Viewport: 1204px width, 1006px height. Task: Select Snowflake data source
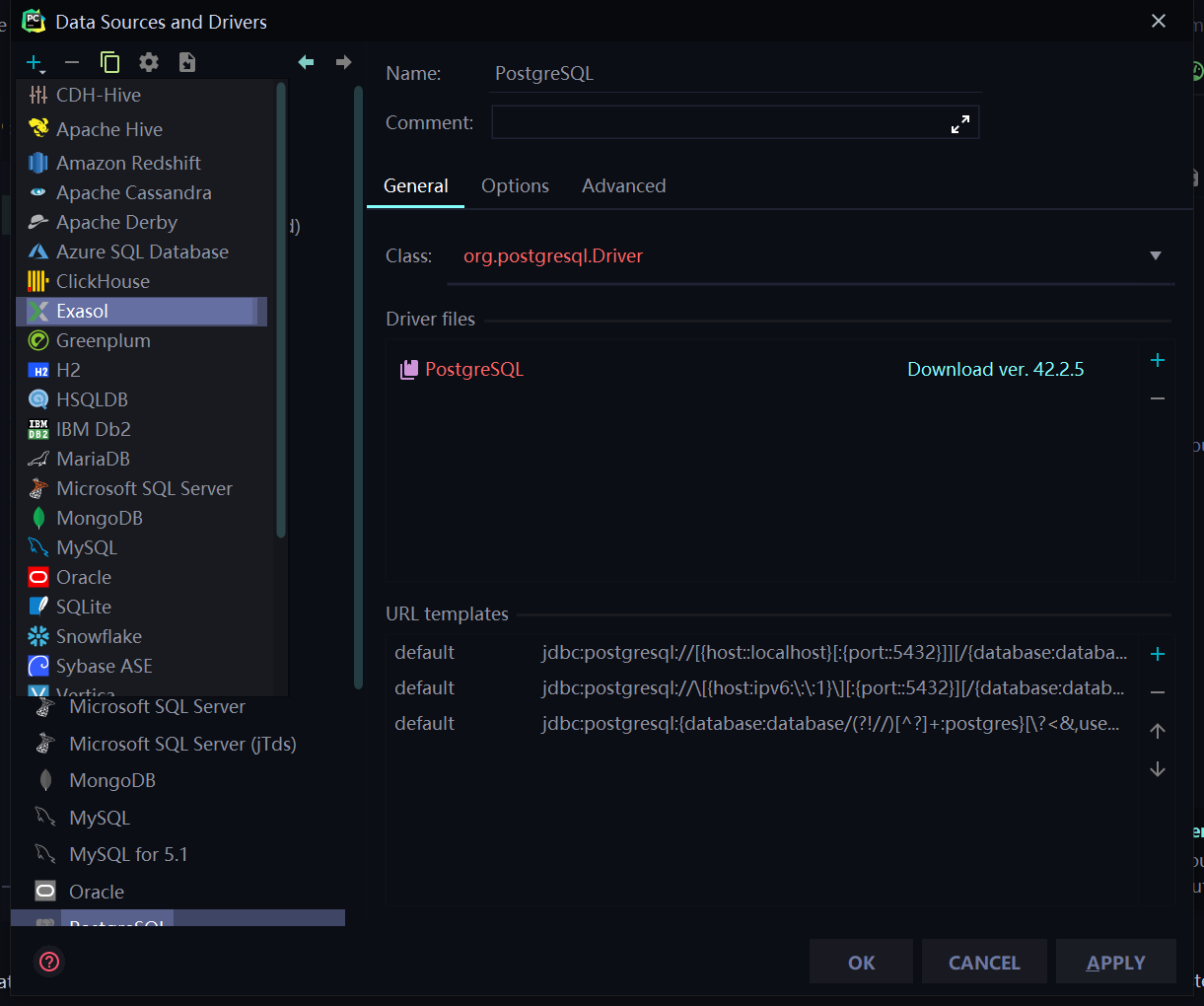coord(142,636)
